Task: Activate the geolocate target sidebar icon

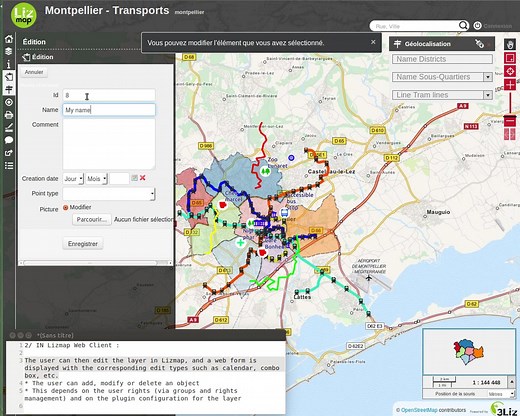Action: pyautogui.click(x=9, y=102)
